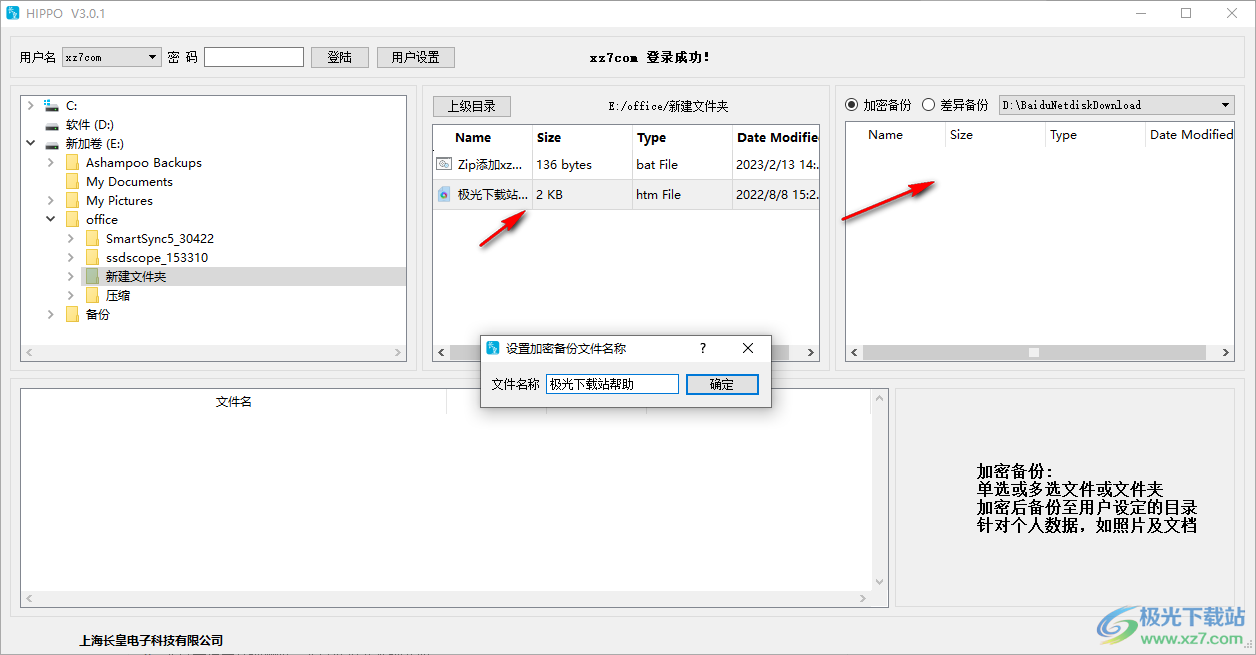Viewport: 1256px width, 655px height.
Task: Select the office folder icon
Action: coord(73,219)
